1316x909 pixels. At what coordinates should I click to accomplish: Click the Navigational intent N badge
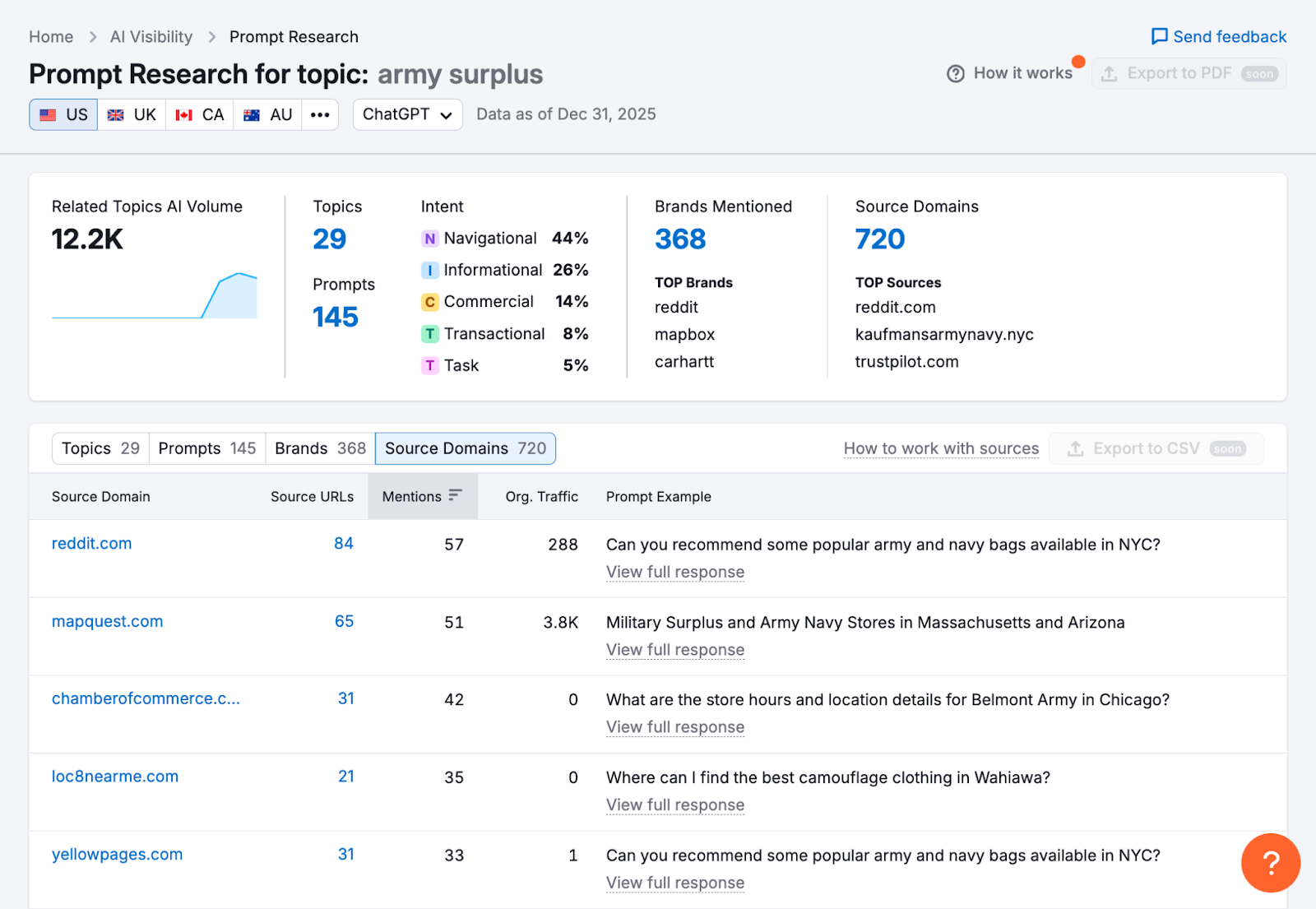pyautogui.click(x=429, y=239)
